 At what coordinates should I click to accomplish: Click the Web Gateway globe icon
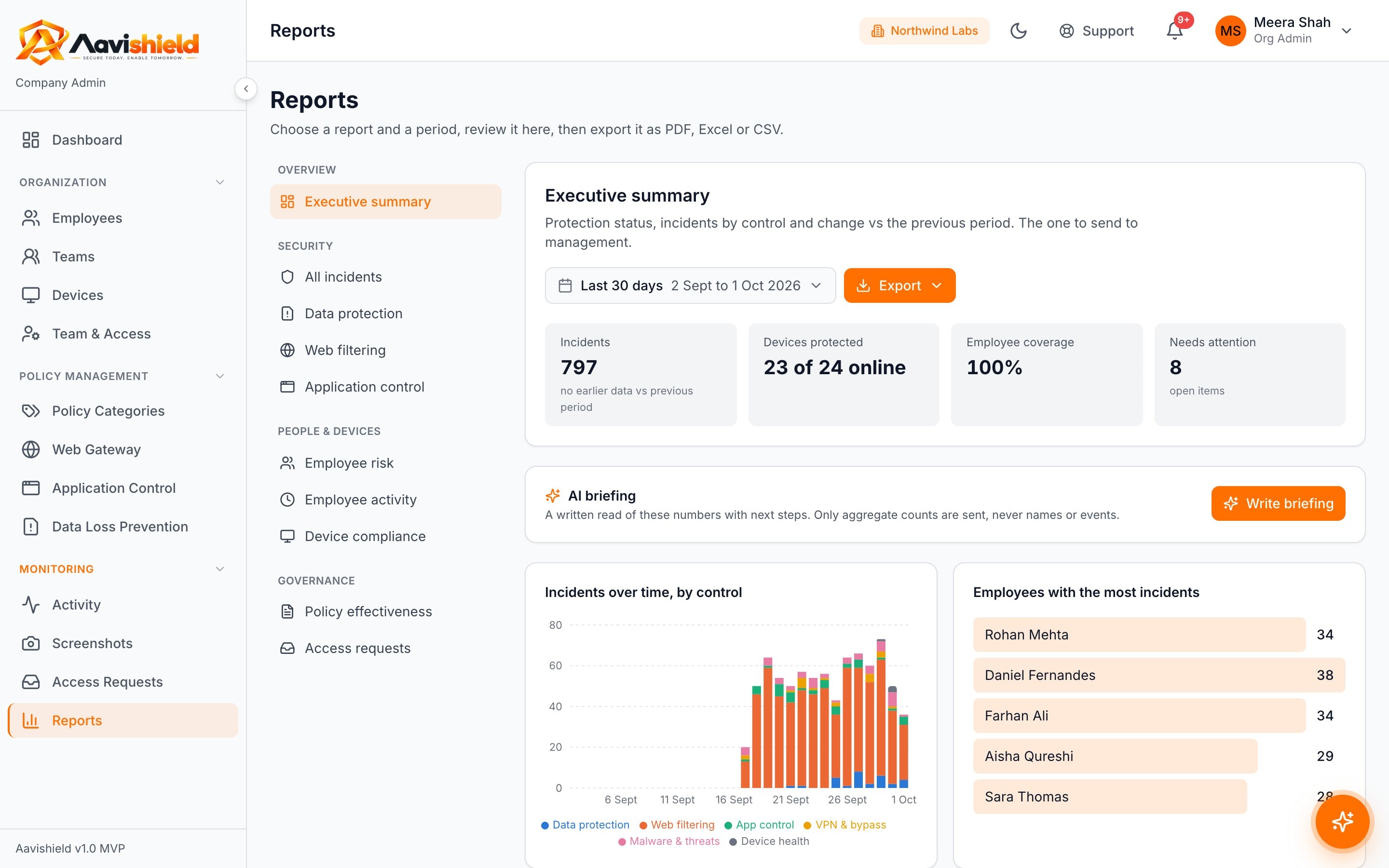coord(31,449)
